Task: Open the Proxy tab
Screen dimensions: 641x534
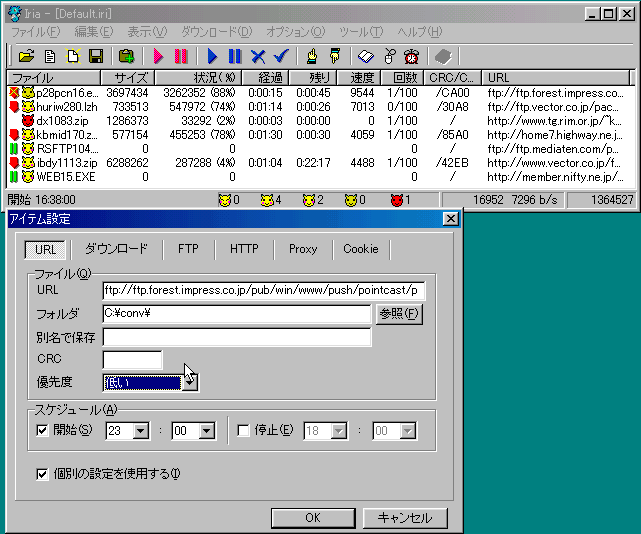Action: 302,249
